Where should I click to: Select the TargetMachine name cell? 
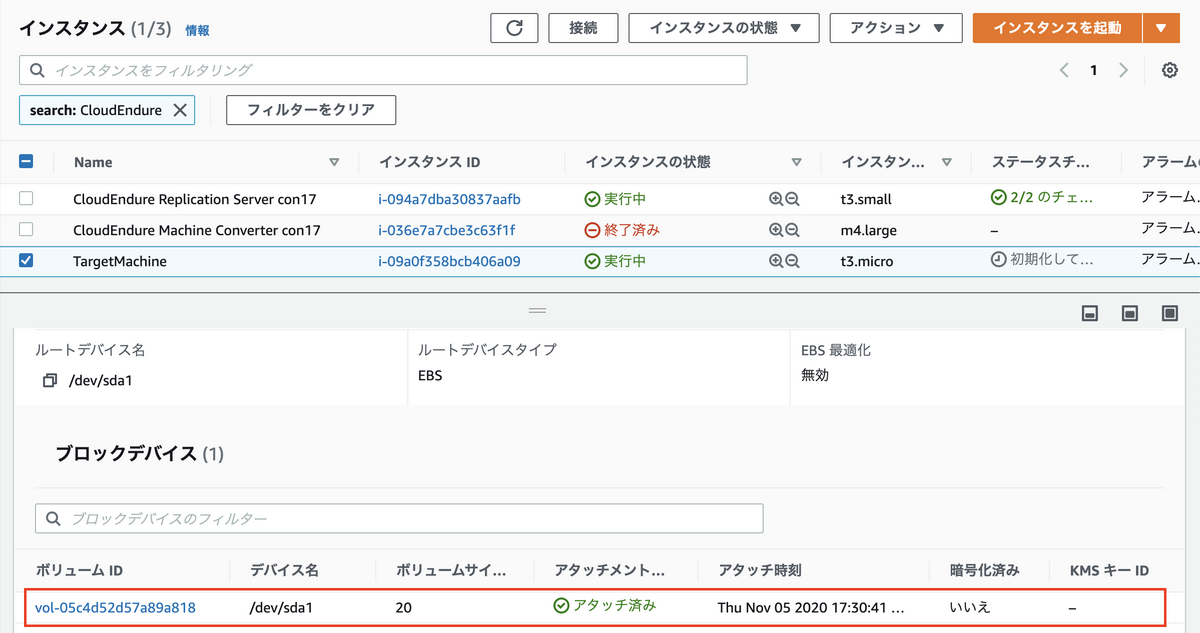120,261
